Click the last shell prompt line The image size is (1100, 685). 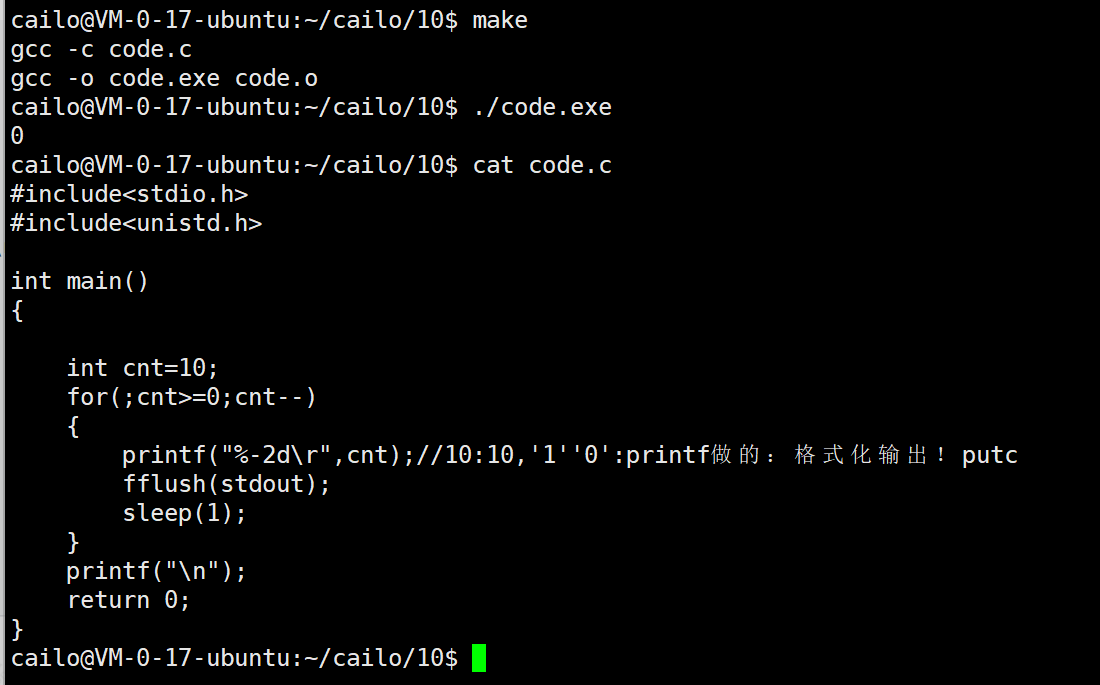click(248, 658)
